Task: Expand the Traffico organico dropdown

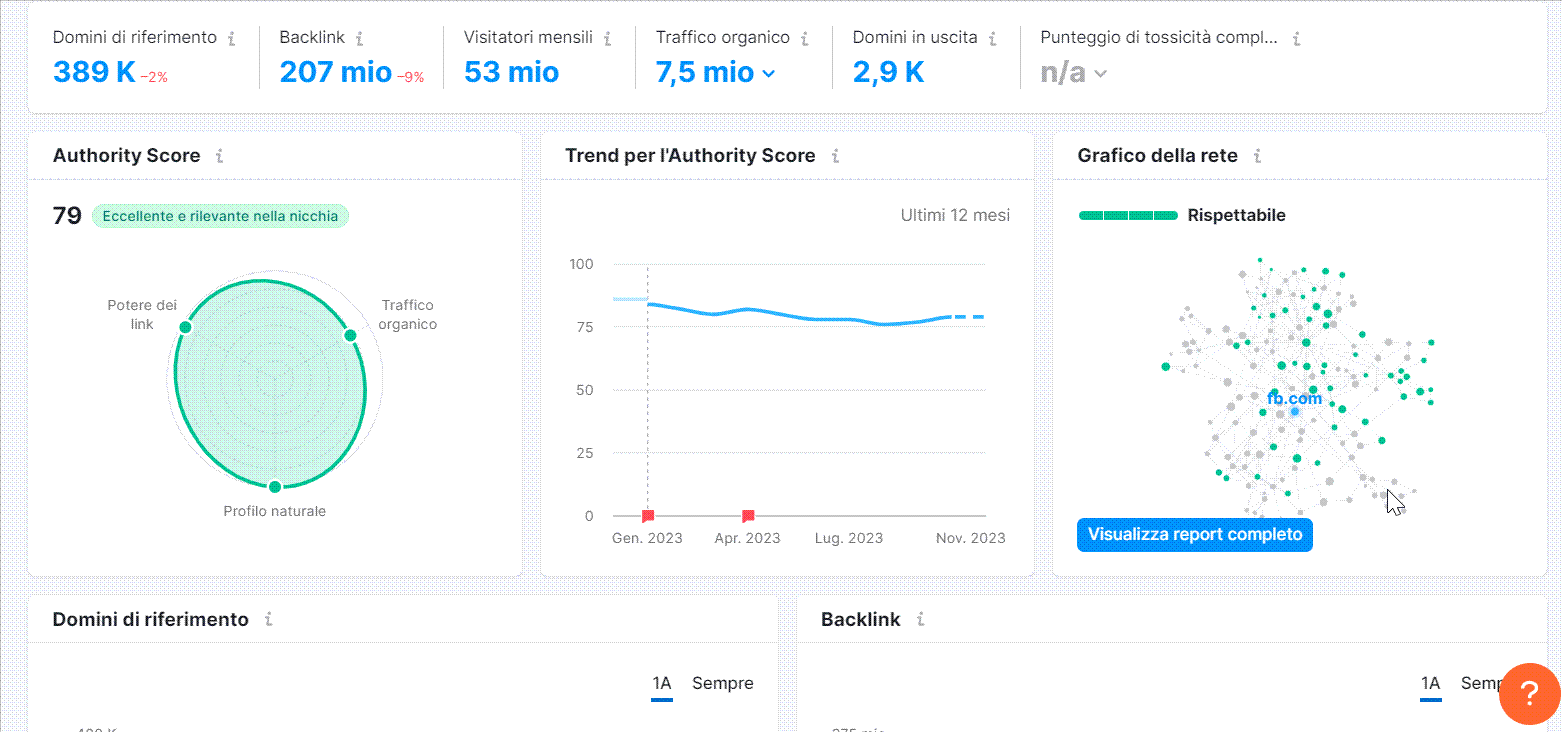Action: [767, 73]
